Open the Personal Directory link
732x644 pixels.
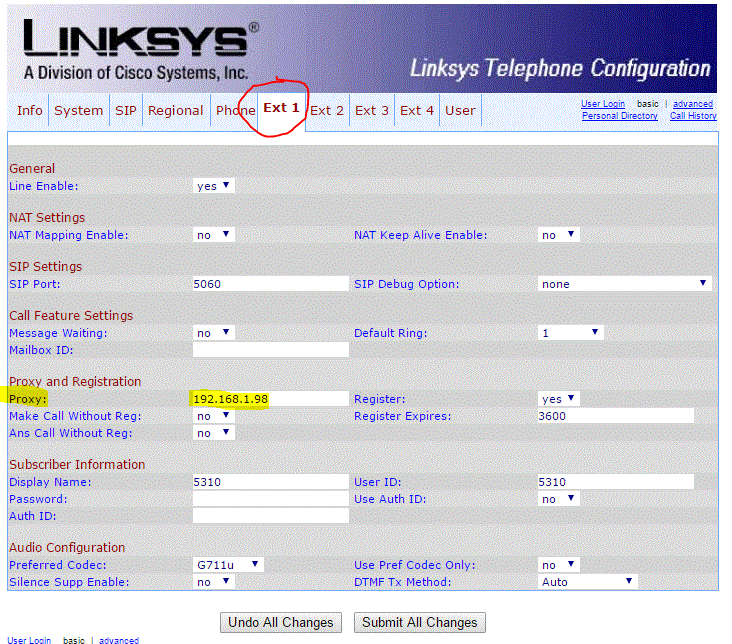(619, 116)
